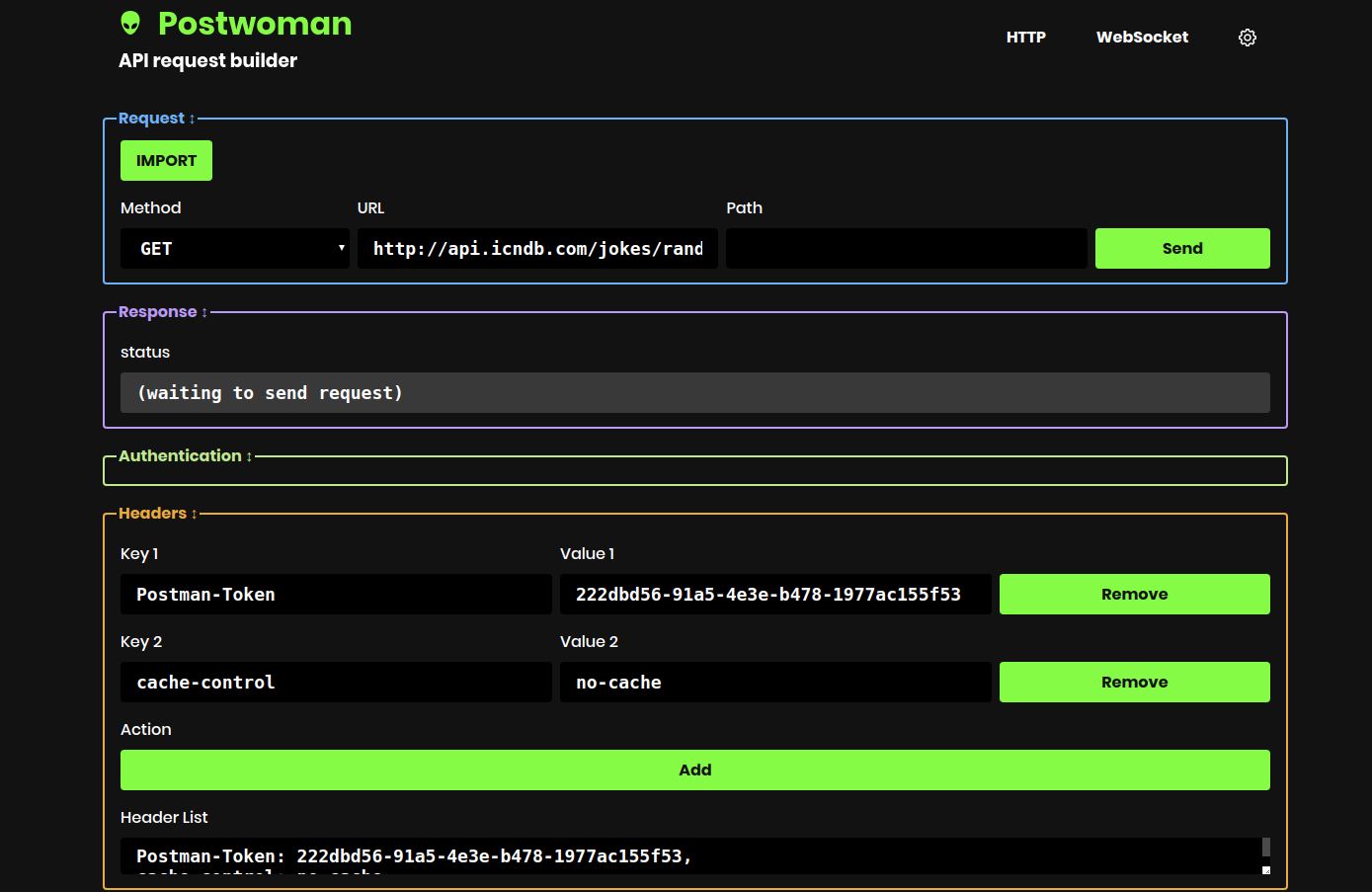Screen dimensions: 1372x892
Task: Click the 'status' label
Action: click(x=145, y=353)
